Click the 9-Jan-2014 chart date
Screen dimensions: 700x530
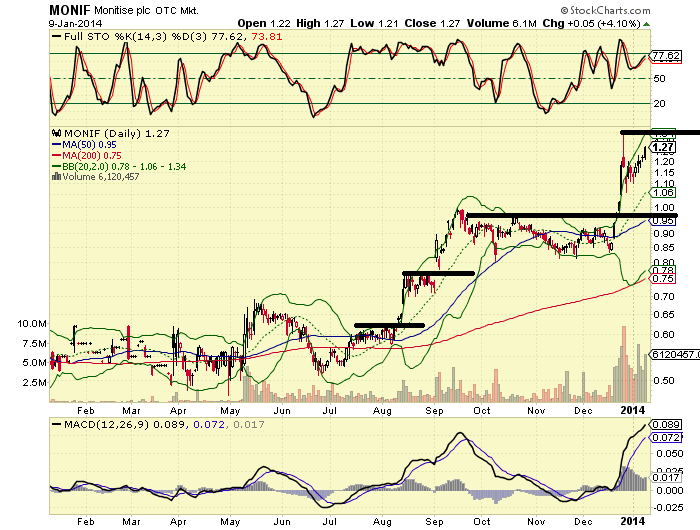(75, 24)
